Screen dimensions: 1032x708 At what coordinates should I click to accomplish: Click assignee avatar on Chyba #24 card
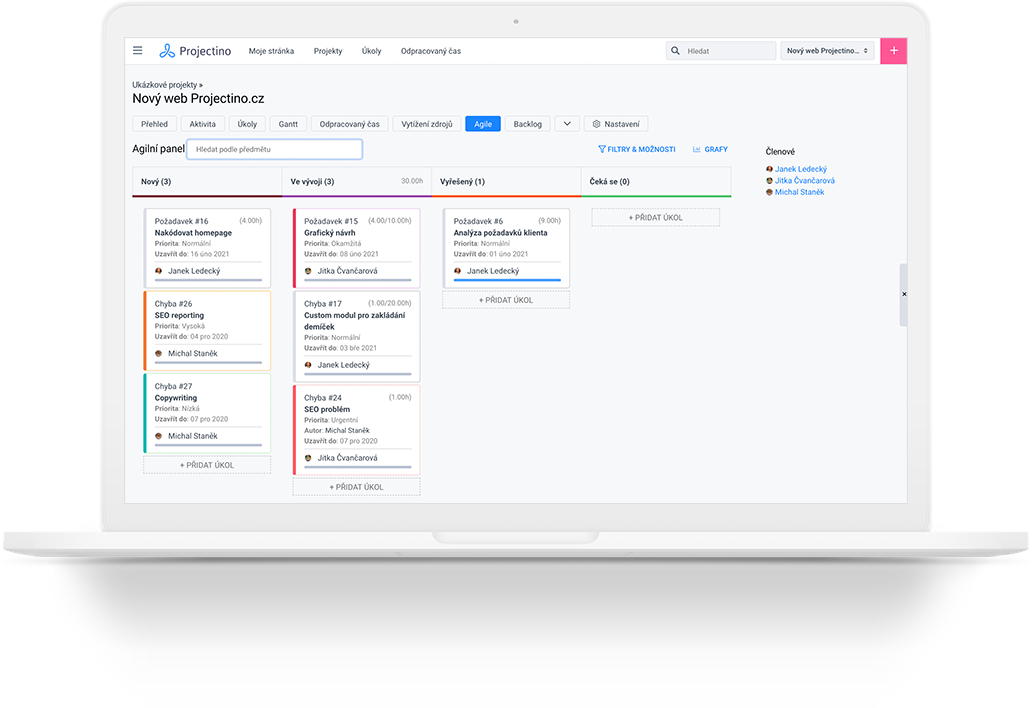[x=308, y=458]
